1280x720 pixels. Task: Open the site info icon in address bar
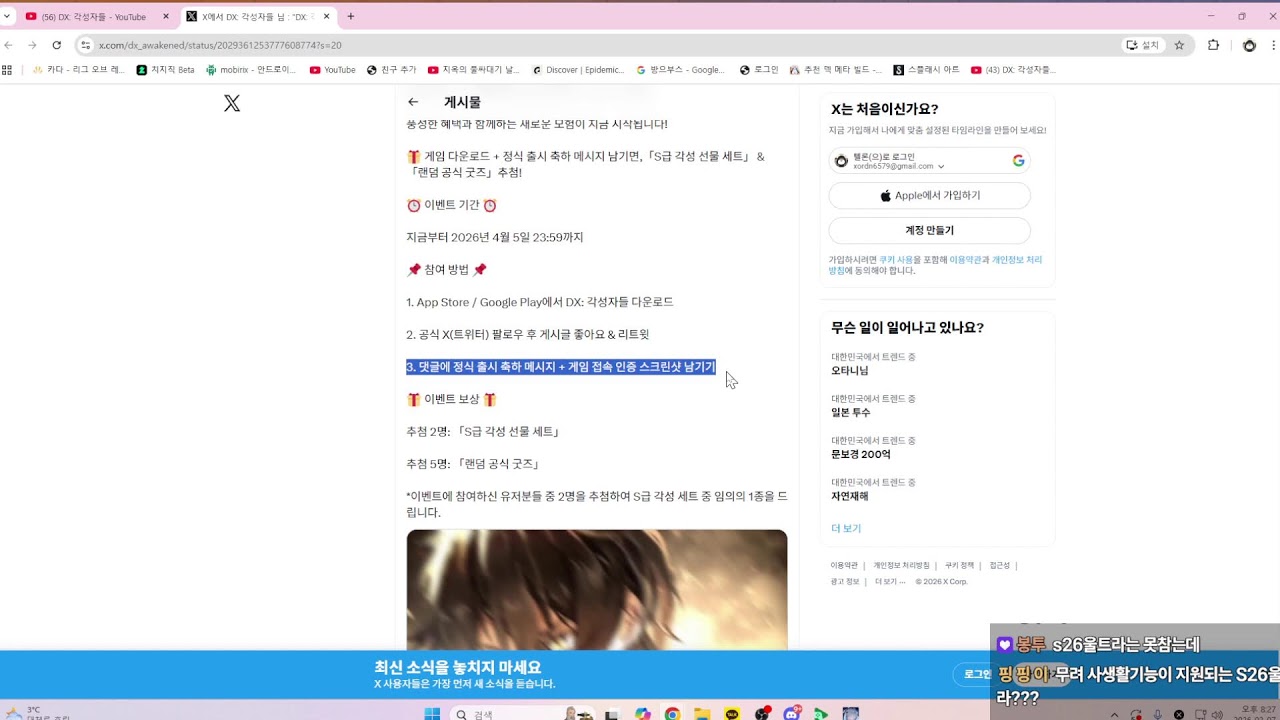[86, 45]
